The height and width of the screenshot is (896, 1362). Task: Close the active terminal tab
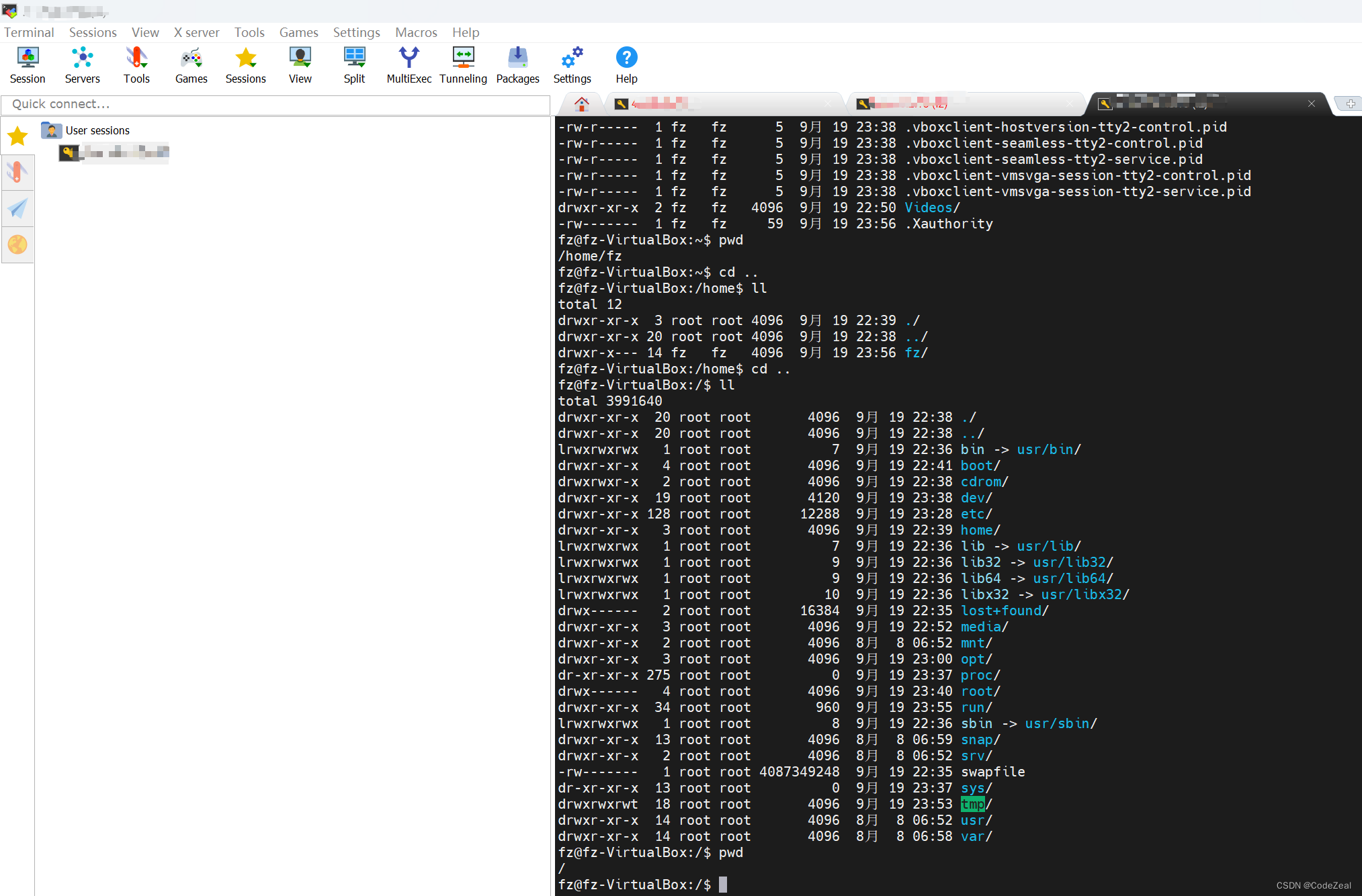[1311, 103]
